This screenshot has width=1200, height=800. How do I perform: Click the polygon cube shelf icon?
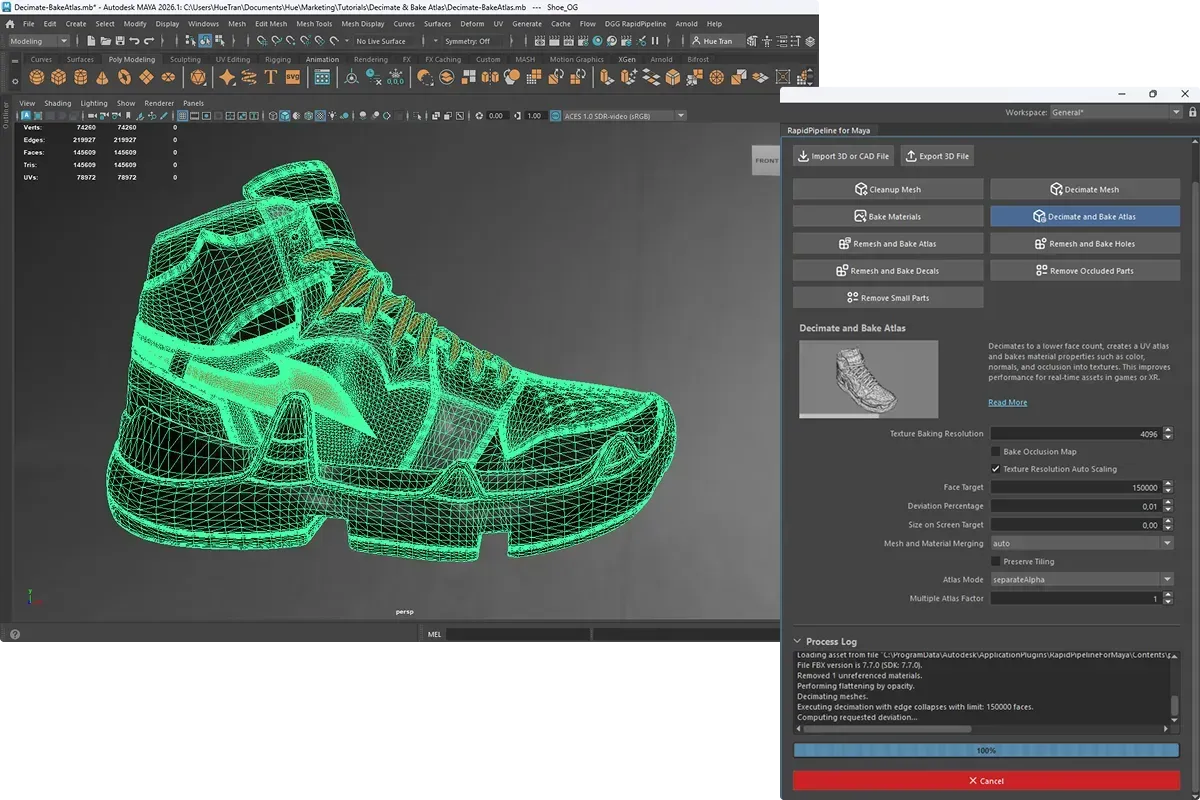(x=60, y=77)
